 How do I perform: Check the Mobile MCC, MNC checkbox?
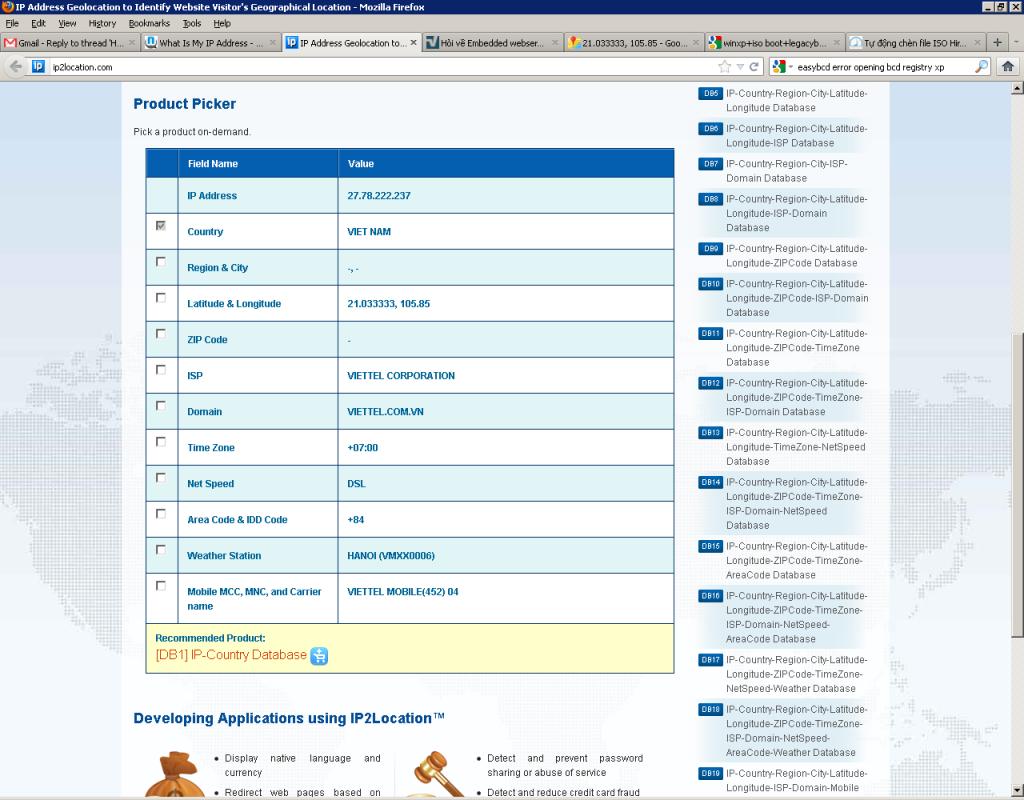coord(161,585)
